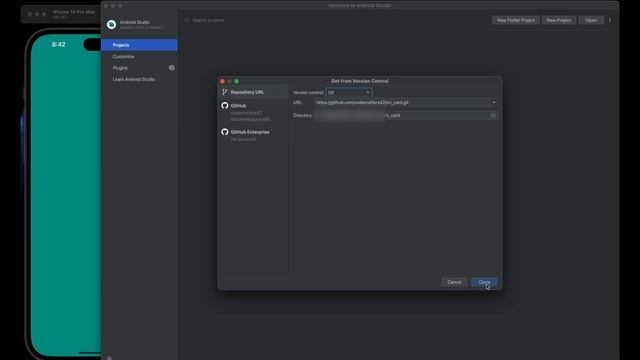Cancel the Get from Version Control dialog
The image size is (640, 360).
point(454,282)
